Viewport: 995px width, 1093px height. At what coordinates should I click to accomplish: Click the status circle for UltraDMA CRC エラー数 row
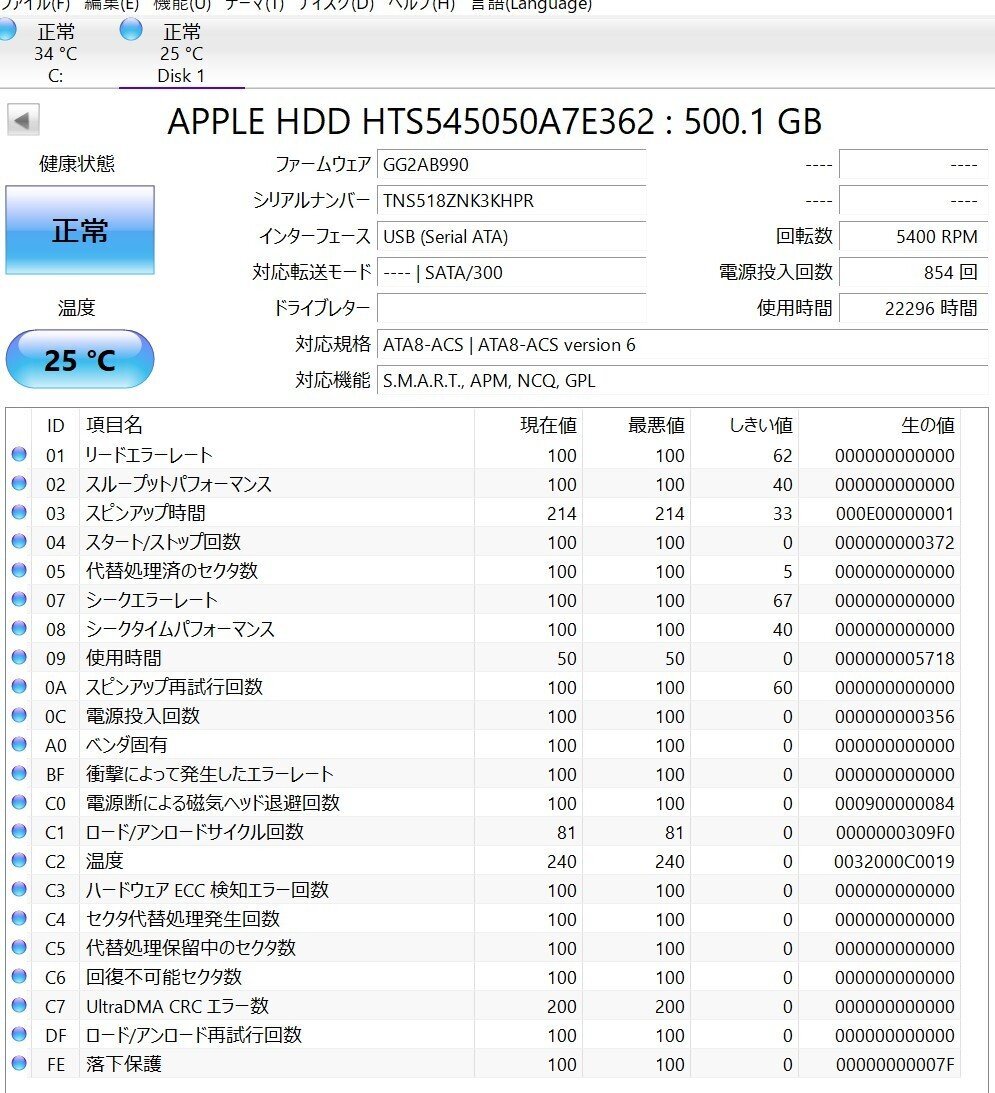(x=19, y=1005)
